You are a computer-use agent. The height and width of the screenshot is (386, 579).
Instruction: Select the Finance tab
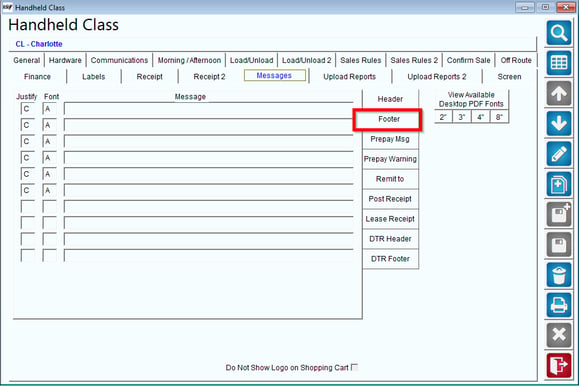tap(37, 76)
